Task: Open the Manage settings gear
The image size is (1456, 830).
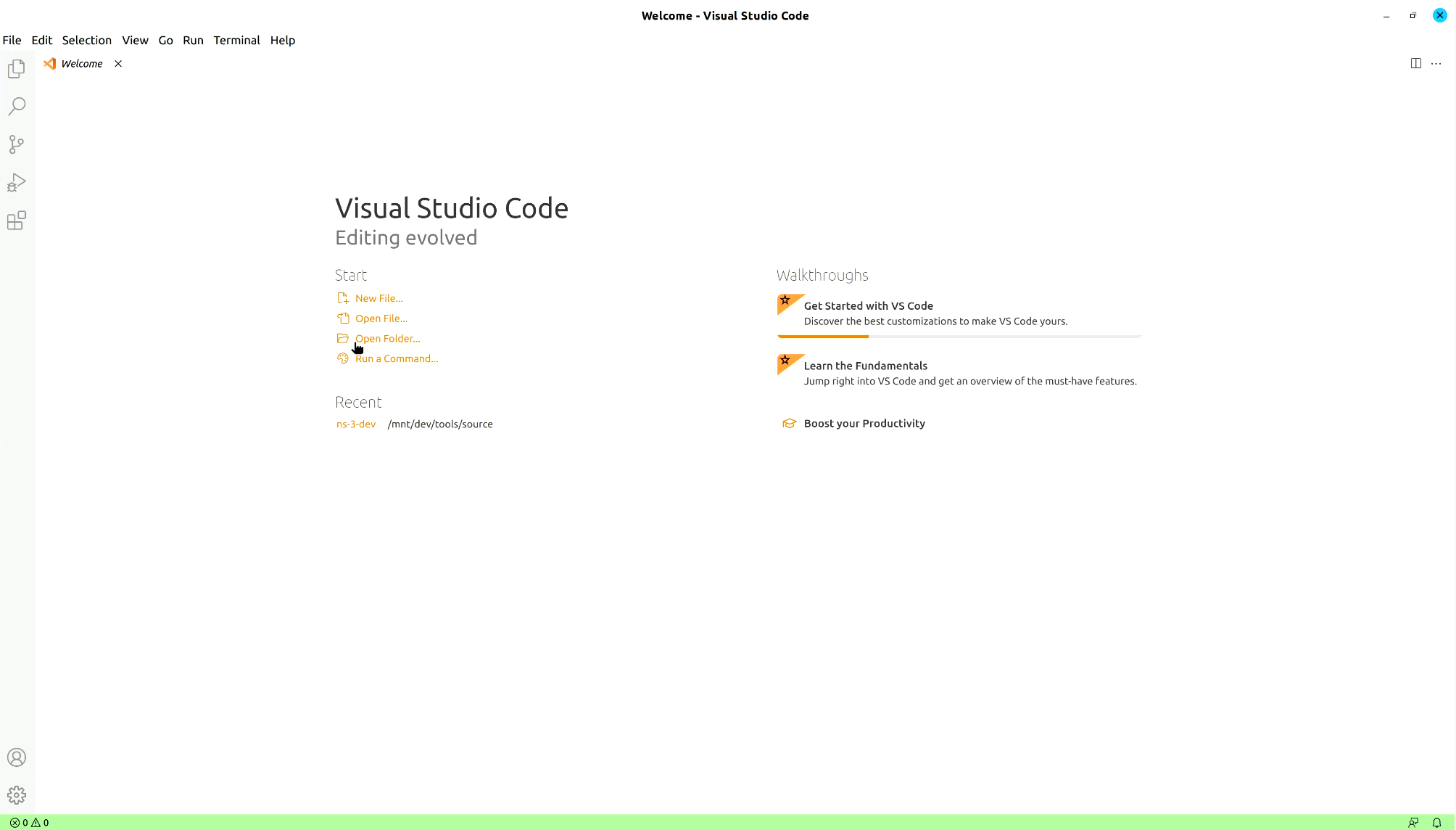Action: (x=17, y=794)
